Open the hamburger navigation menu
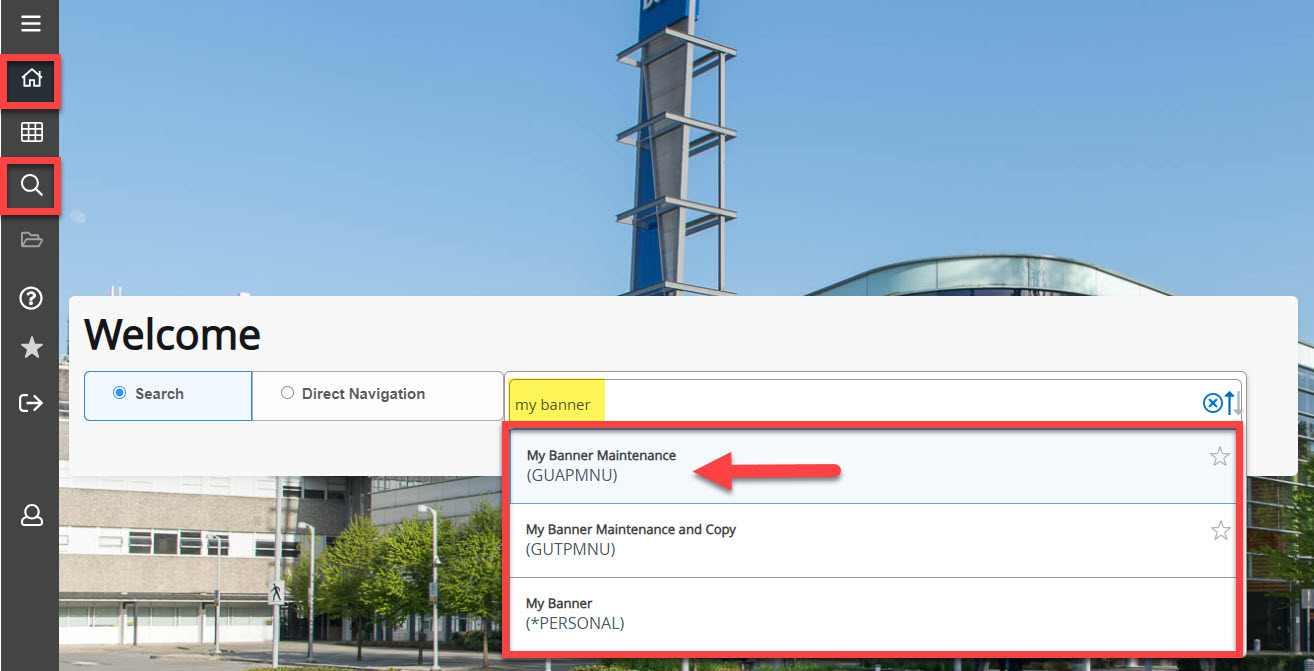 click(30, 22)
